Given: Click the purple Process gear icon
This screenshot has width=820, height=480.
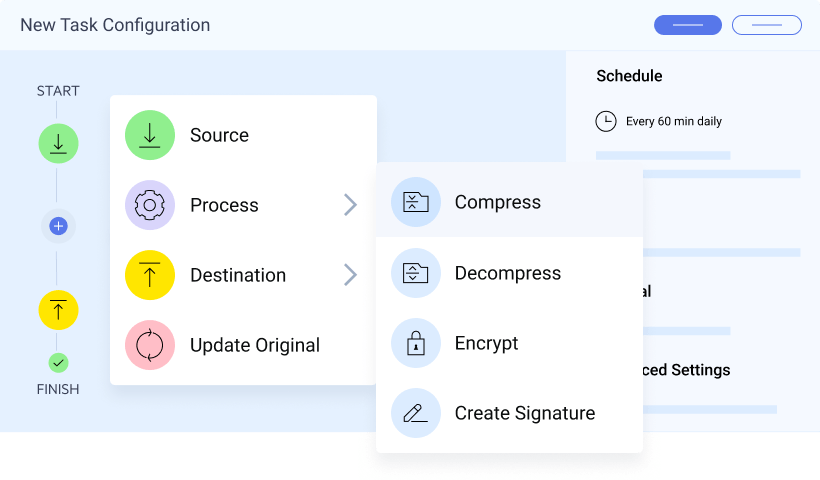Looking at the screenshot, I should coord(150,205).
